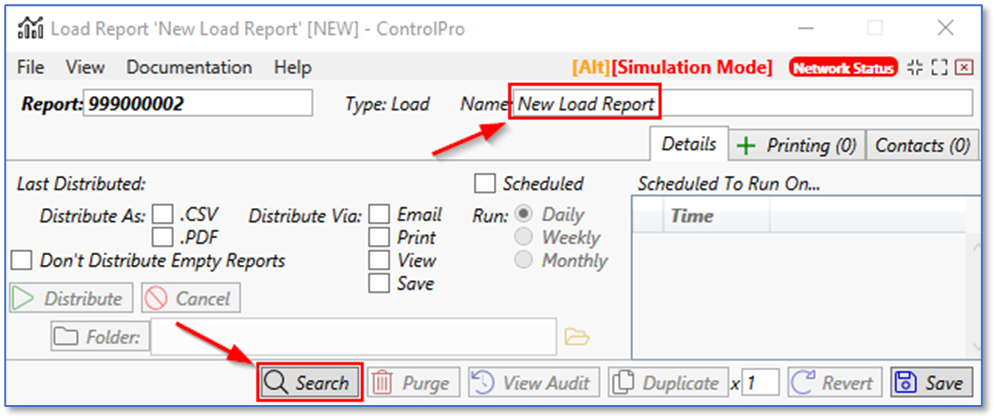
Task: Click the Duplicate report button
Action: pyautogui.click(x=667, y=383)
